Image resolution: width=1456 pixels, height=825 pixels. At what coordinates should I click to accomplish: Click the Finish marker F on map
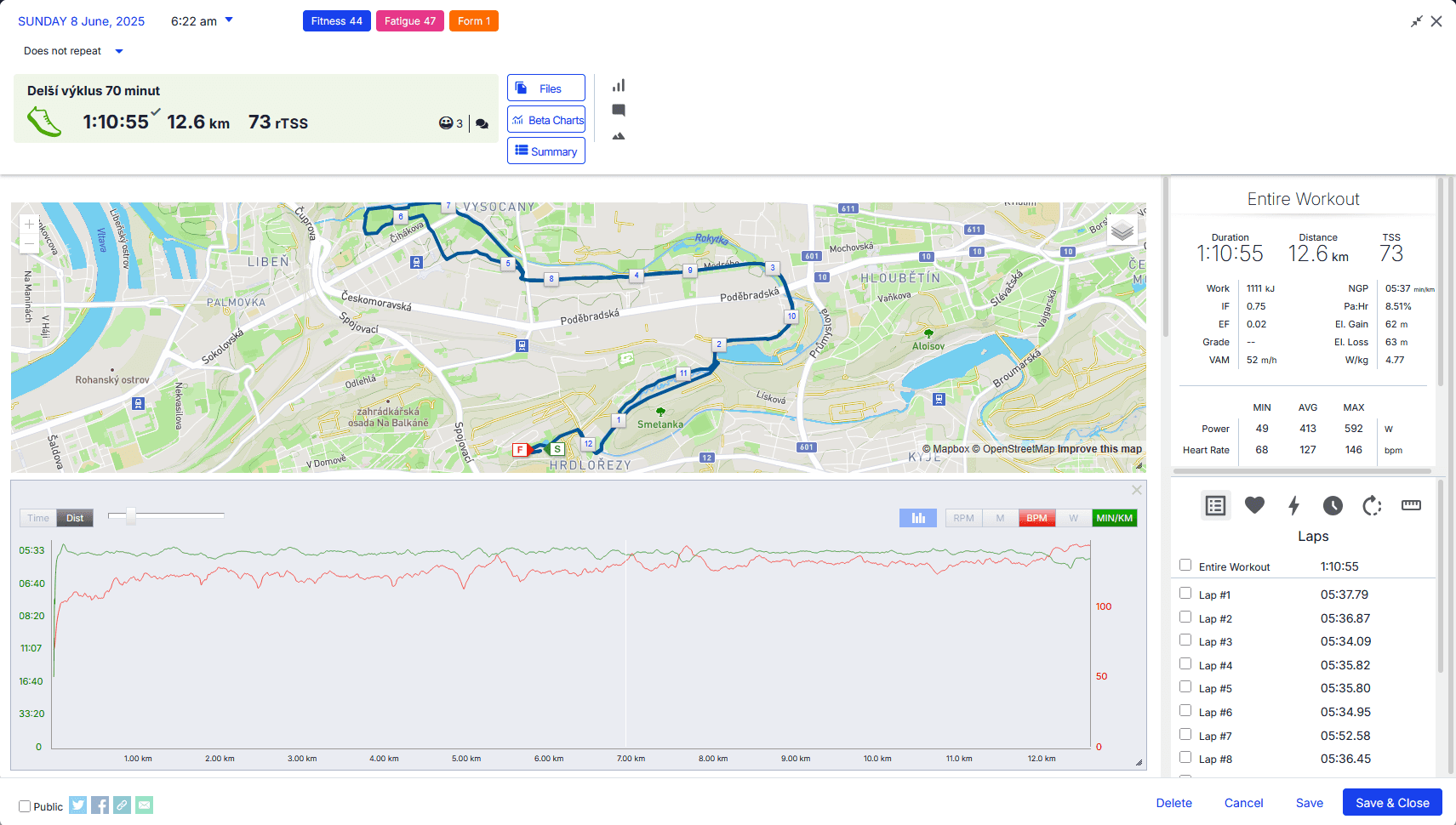(x=520, y=450)
